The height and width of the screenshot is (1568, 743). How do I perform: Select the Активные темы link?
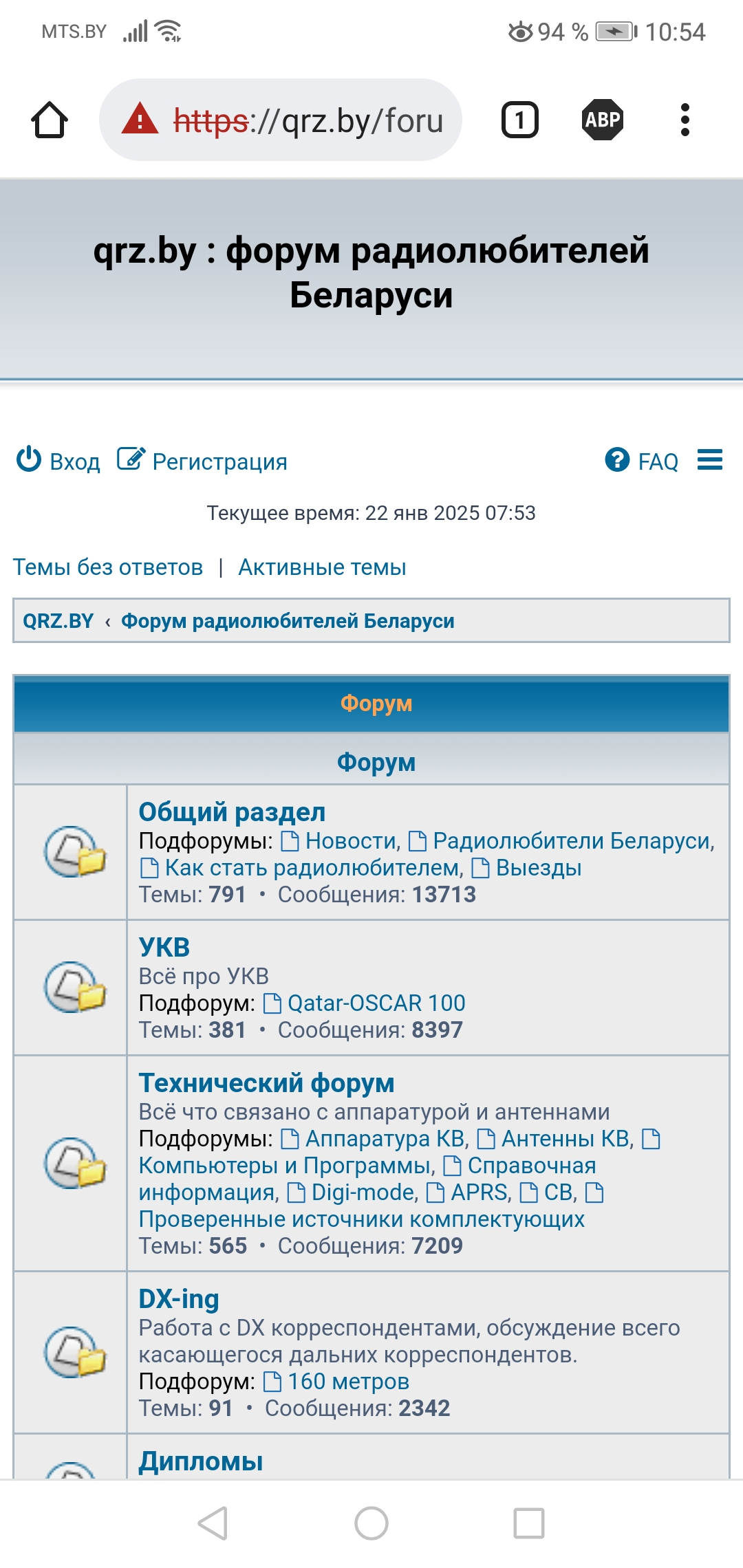322,567
